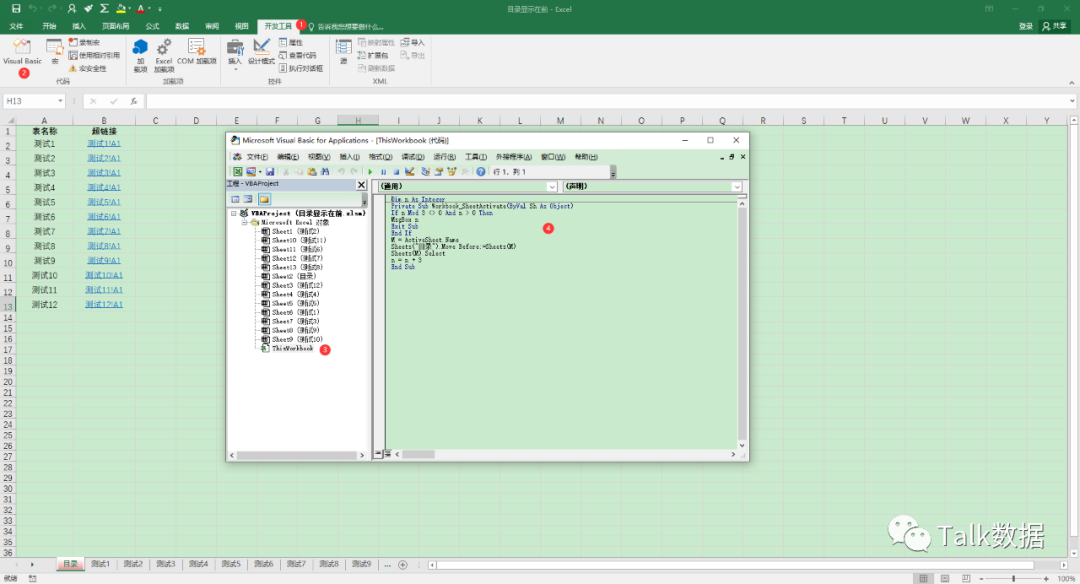Click the Find binoculars icon in VBA toolbar
The image size is (1080, 584).
click(x=325, y=171)
